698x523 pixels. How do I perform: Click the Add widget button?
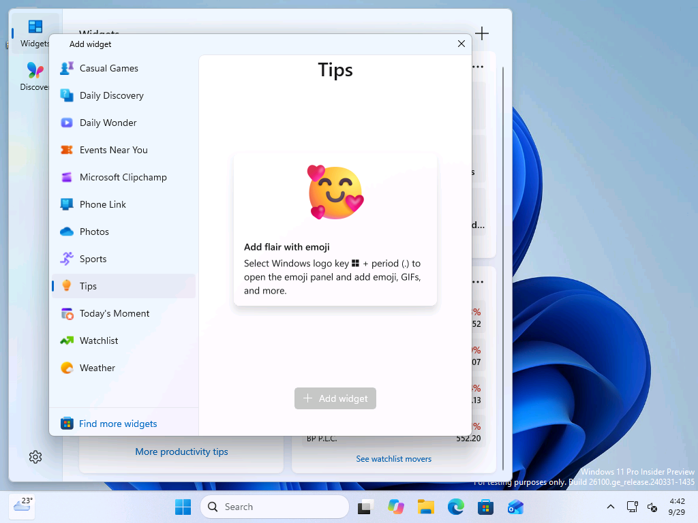click(335, 398)
